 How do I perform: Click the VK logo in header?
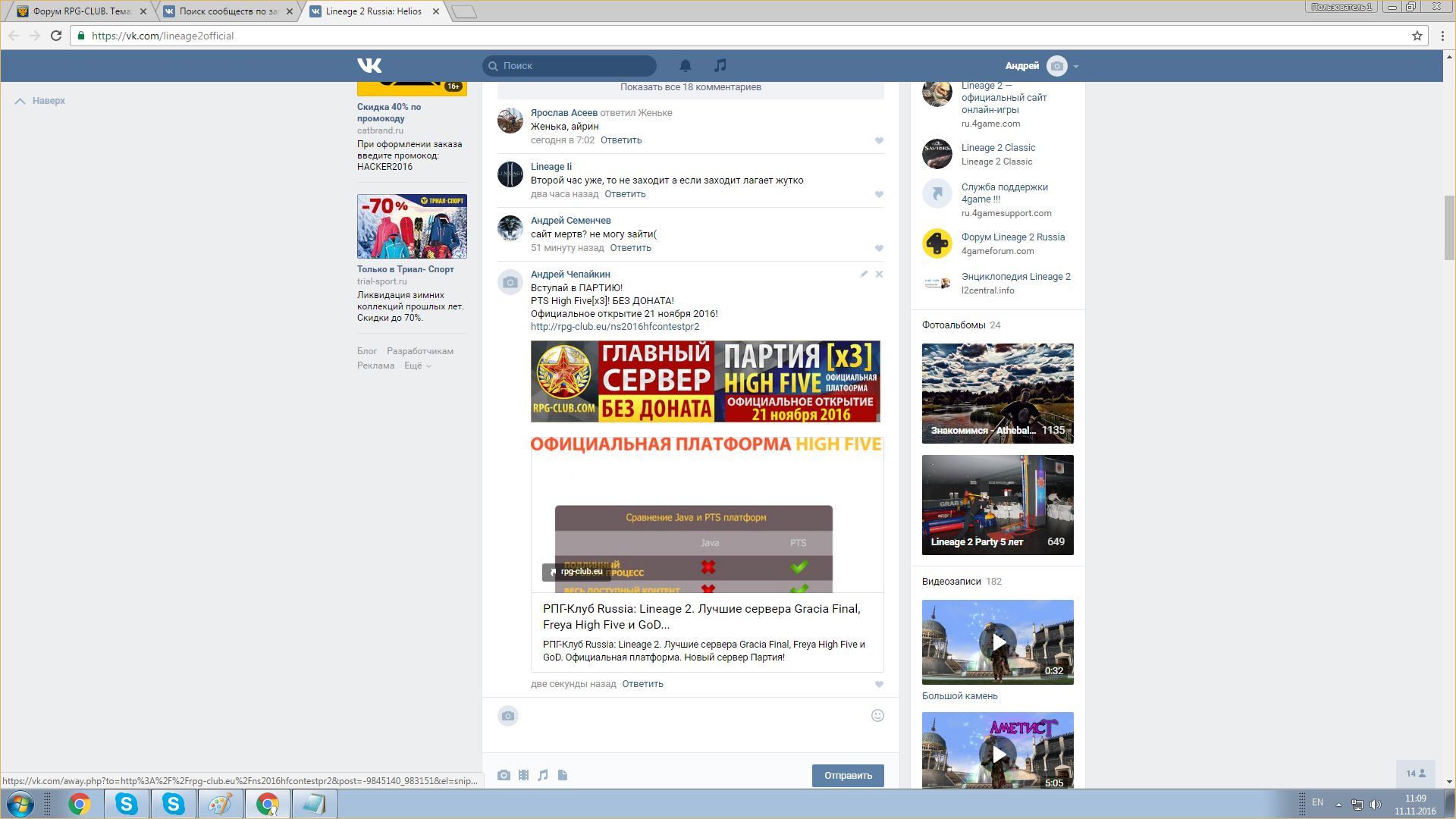pos(369,65)
